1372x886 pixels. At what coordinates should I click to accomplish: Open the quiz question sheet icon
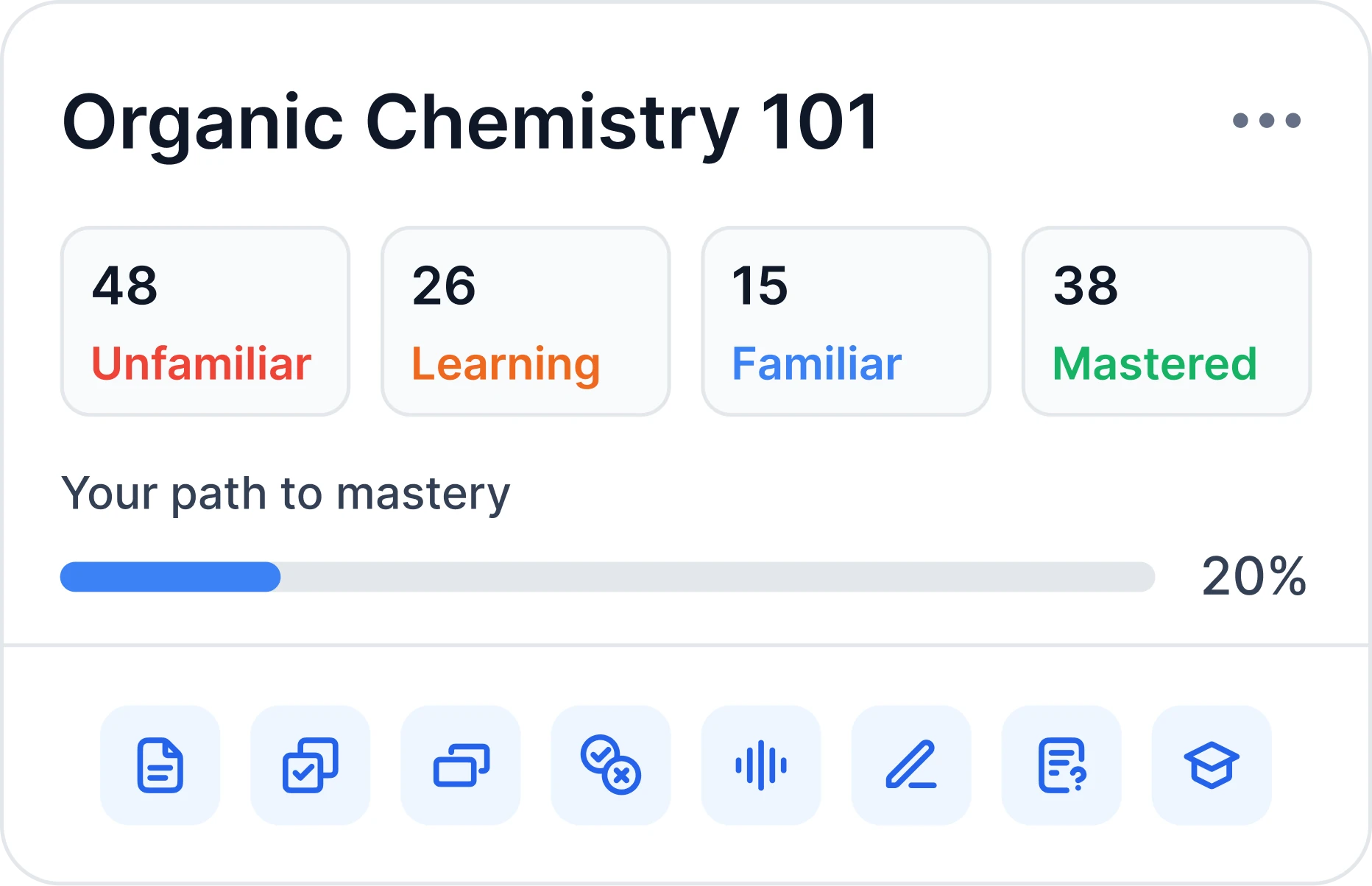1061,765
